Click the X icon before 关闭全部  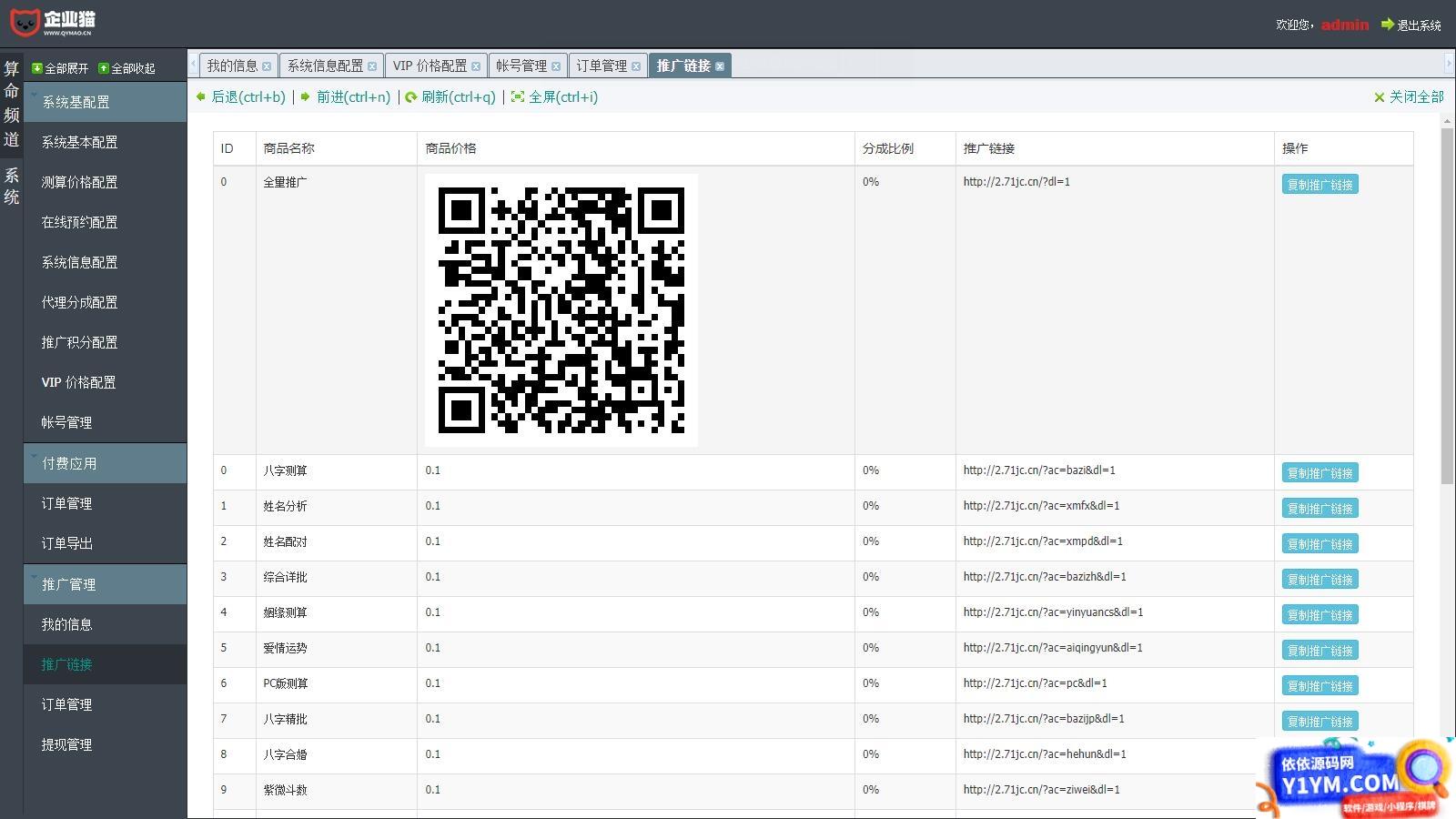(x=1380, y=97)
